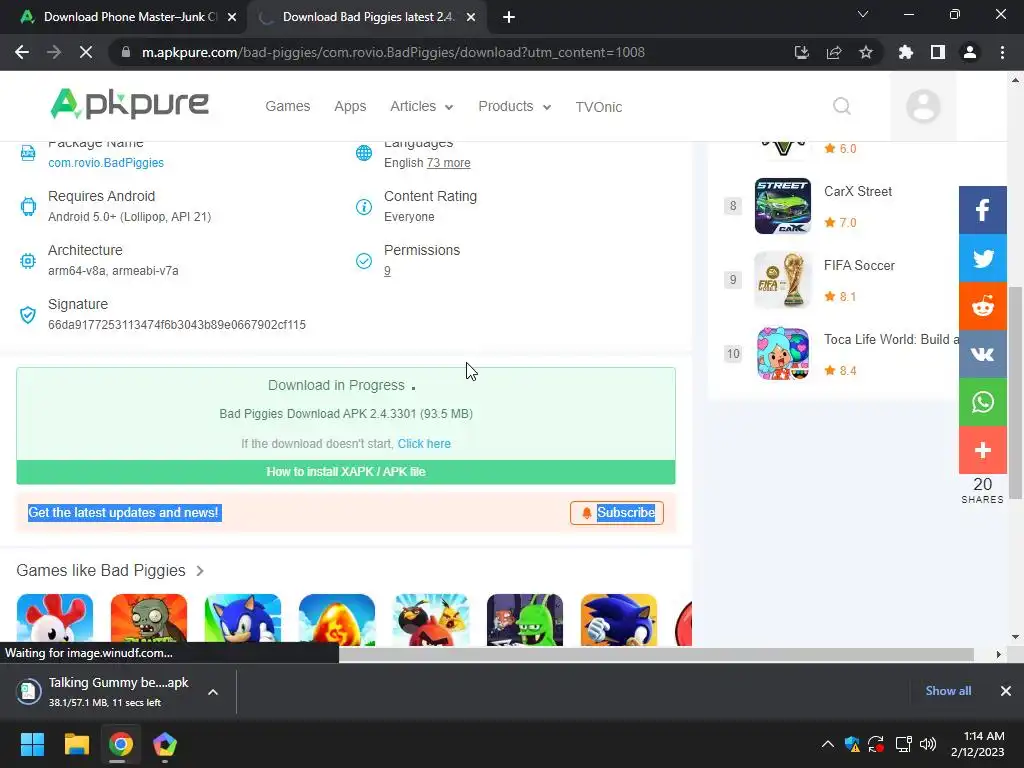Click the signature hash text
Screen dimensions: 1024x768
pyautogui.click(x=176, y=325)
